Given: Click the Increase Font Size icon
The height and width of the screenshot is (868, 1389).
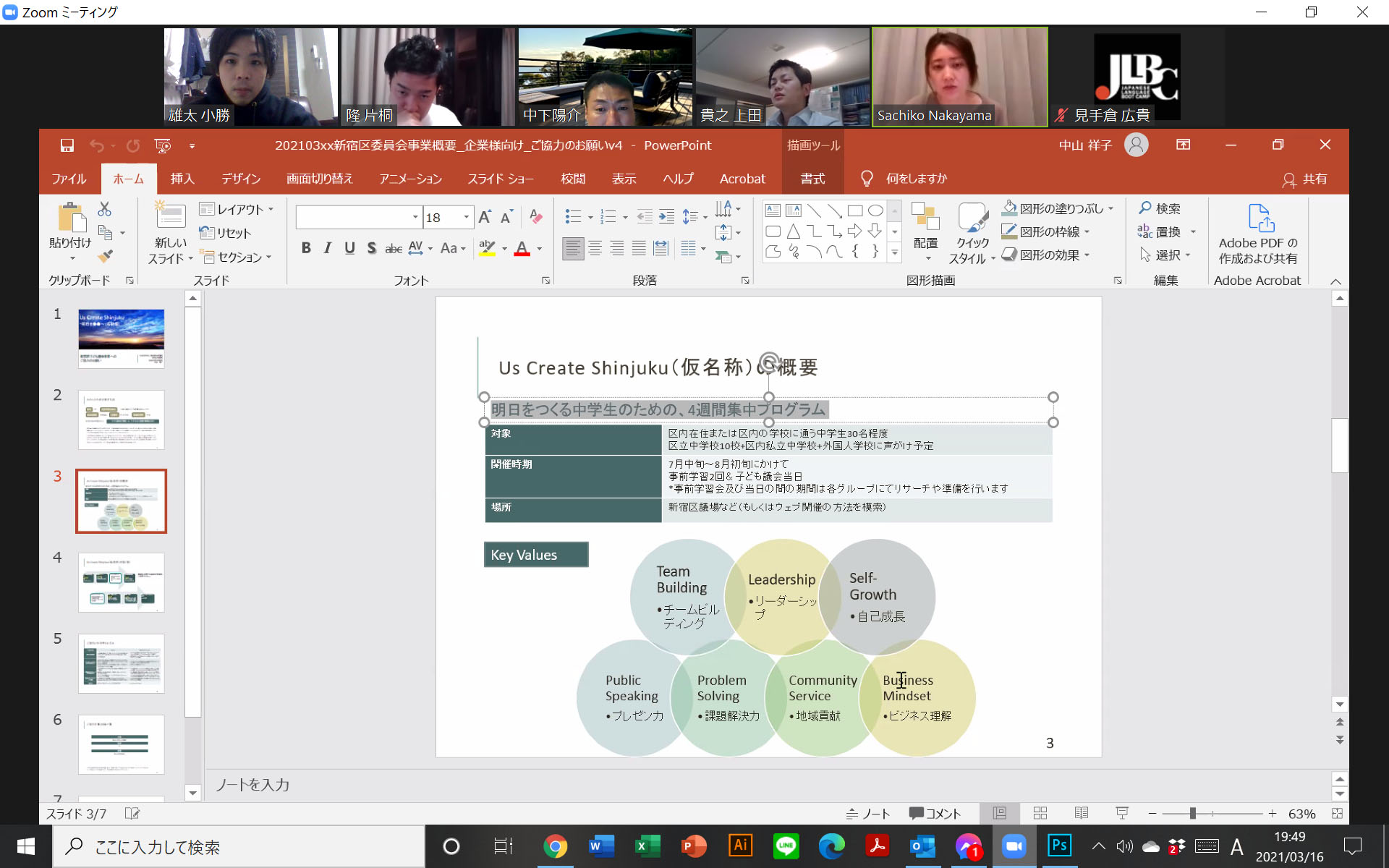Looking at the screenshot, I should coord(485,217).
